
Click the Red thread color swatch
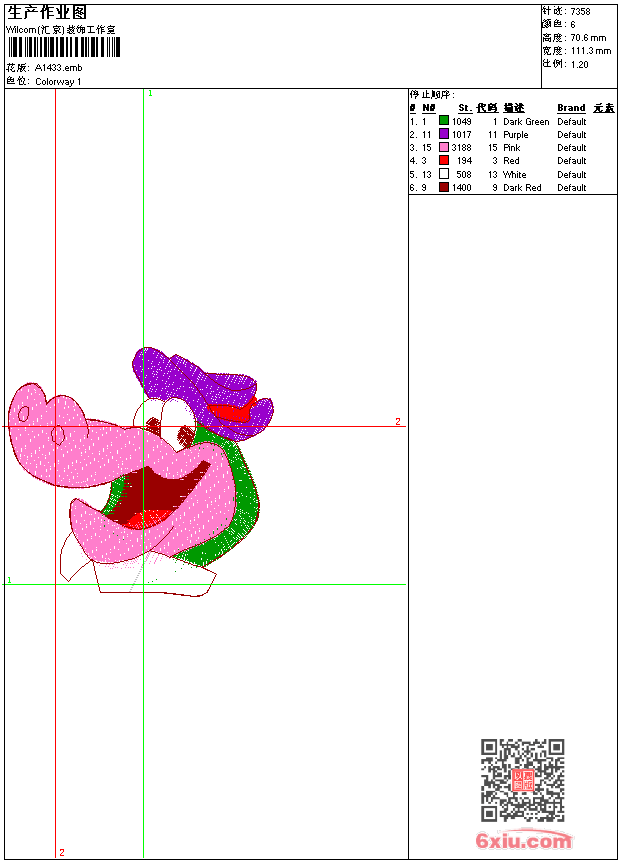point(444,160)
